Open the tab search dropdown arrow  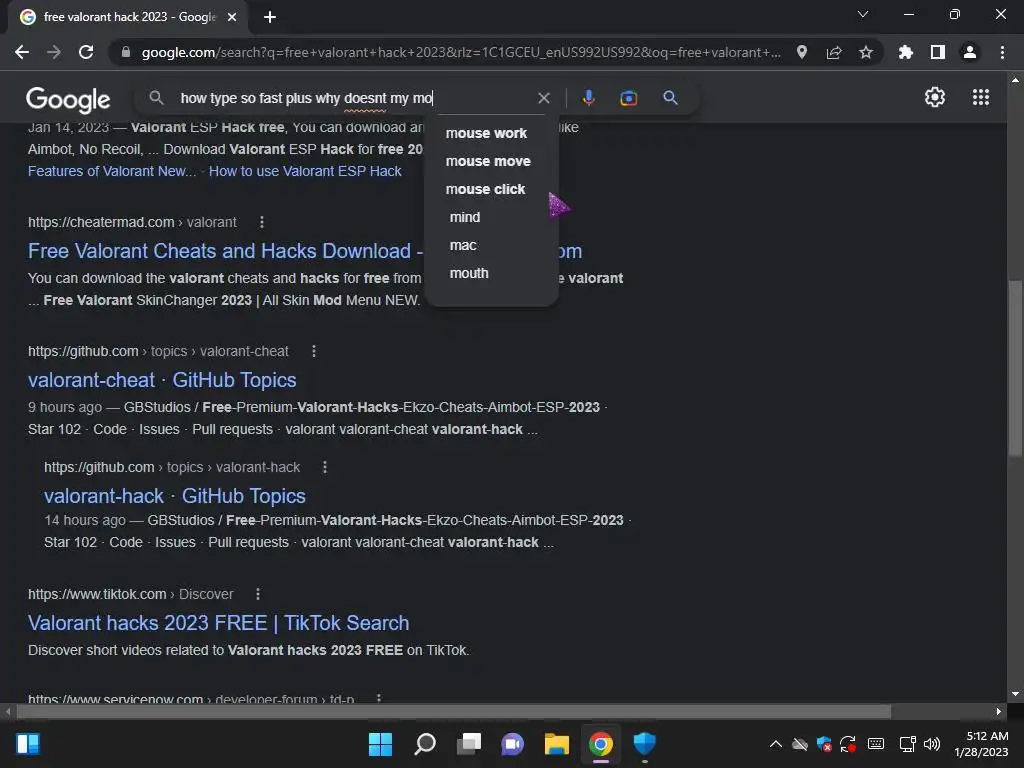[x=863, y=14]
